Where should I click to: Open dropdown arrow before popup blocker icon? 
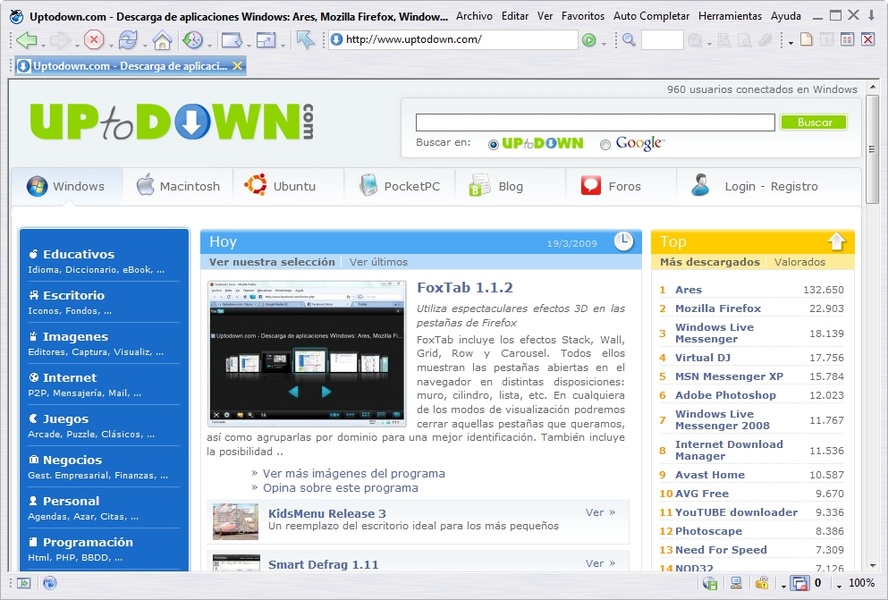[783, 585]
